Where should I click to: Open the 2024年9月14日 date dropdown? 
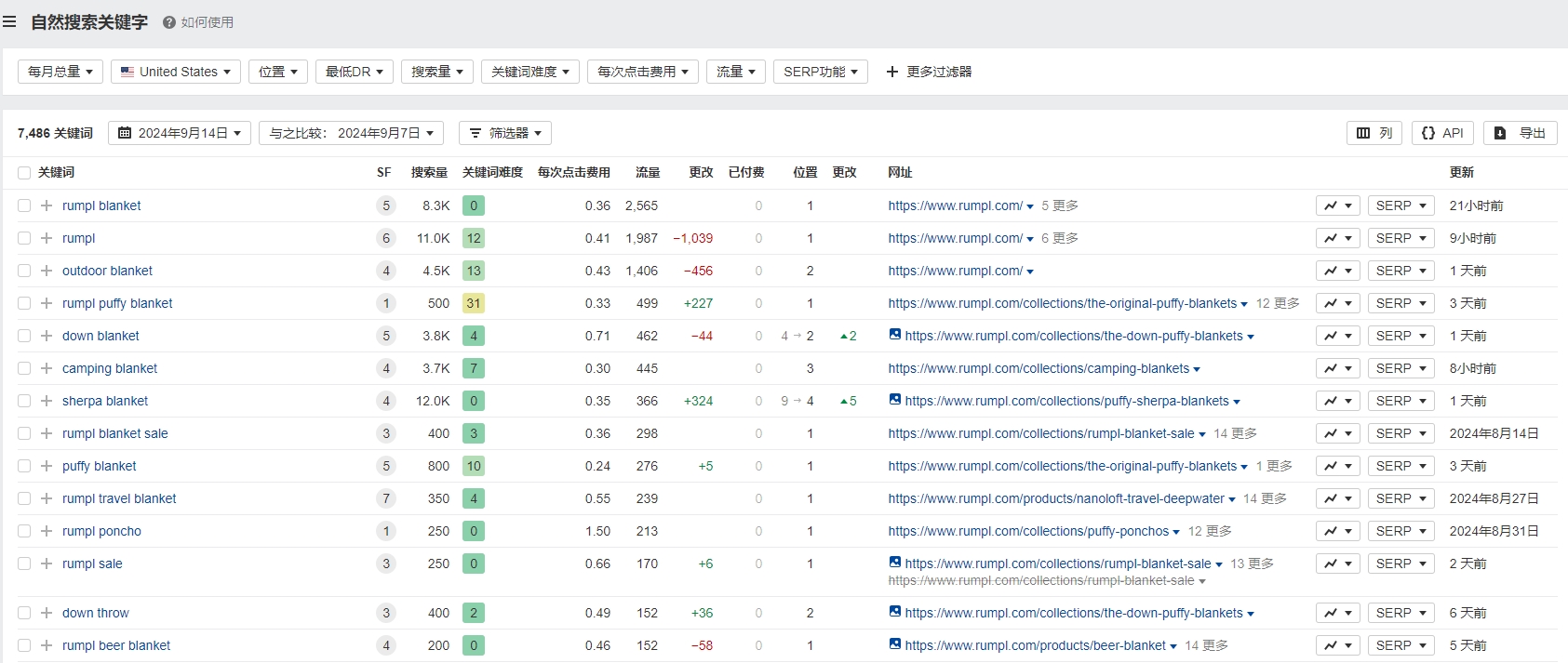(x=180, y=133)
